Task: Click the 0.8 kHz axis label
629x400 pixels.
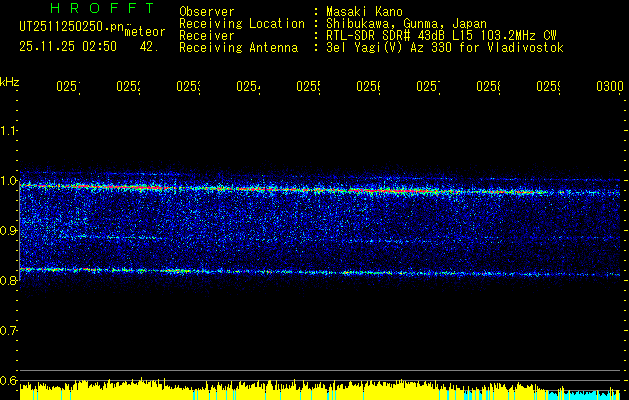Action: 9,280
